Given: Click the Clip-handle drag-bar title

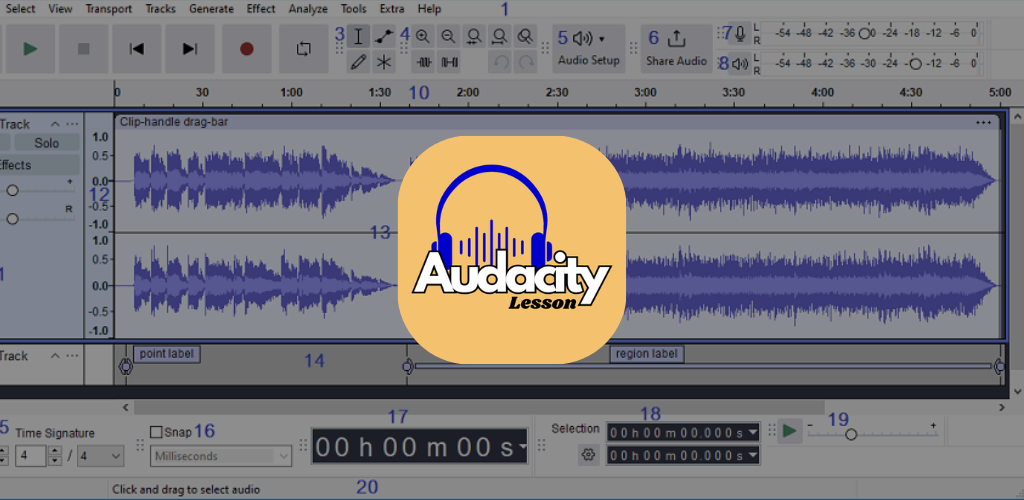Looking at the screenshot, I should coord(174,121).
